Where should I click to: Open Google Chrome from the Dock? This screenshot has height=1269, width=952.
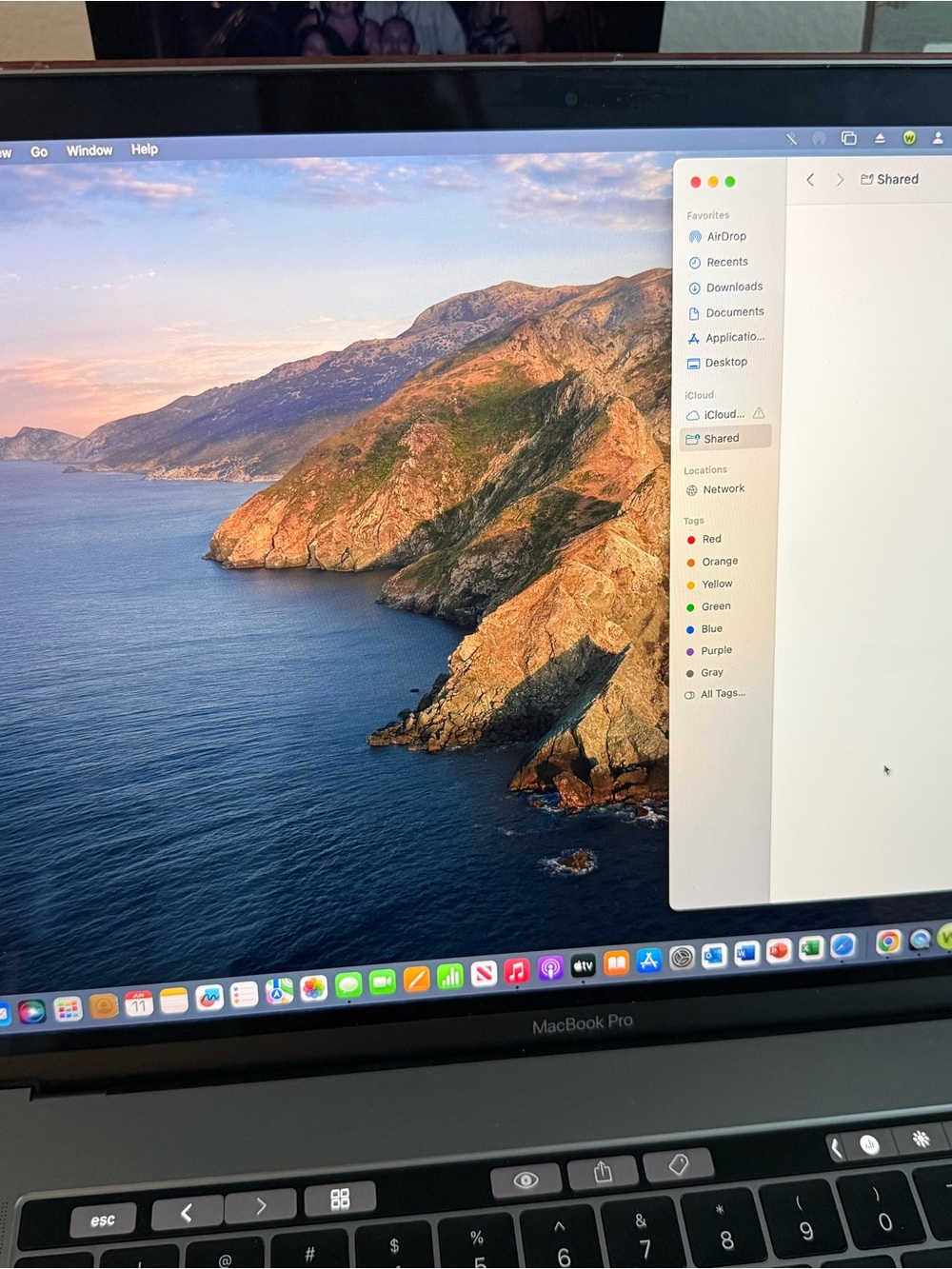pos(888,942)
